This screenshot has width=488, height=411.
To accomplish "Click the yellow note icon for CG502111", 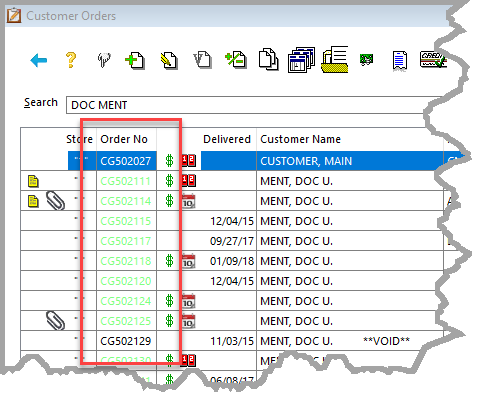I will [33, 181].
